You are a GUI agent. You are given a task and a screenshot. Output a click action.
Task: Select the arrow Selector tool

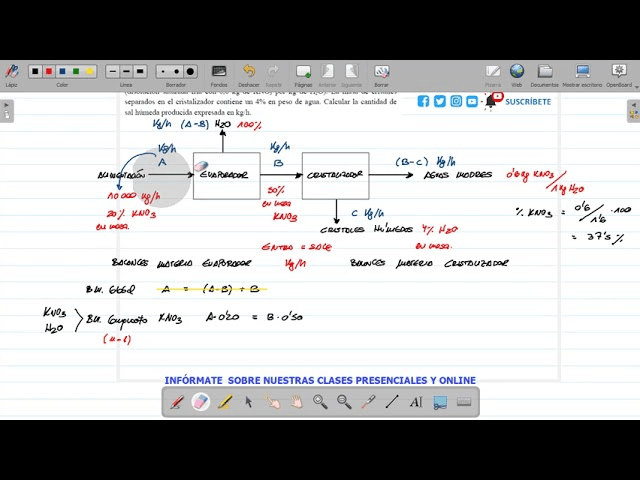[x=249, y=402]
